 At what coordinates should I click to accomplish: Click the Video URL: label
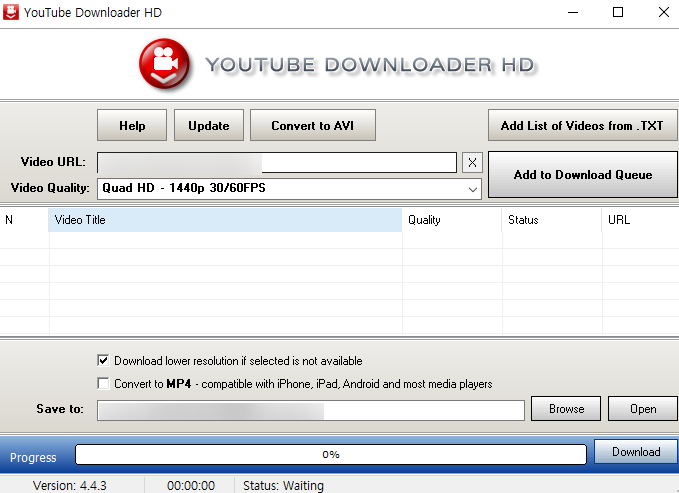tap(53, 162)
